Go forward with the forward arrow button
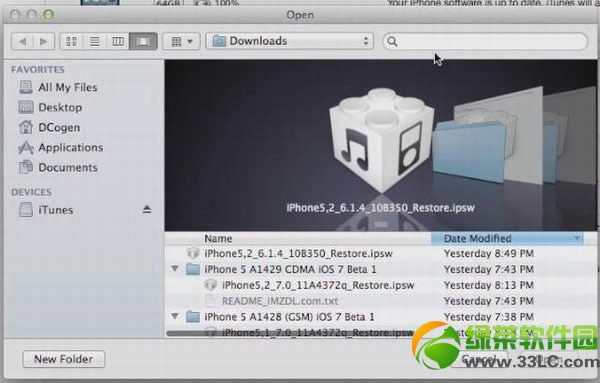 [x=44, y=41]
